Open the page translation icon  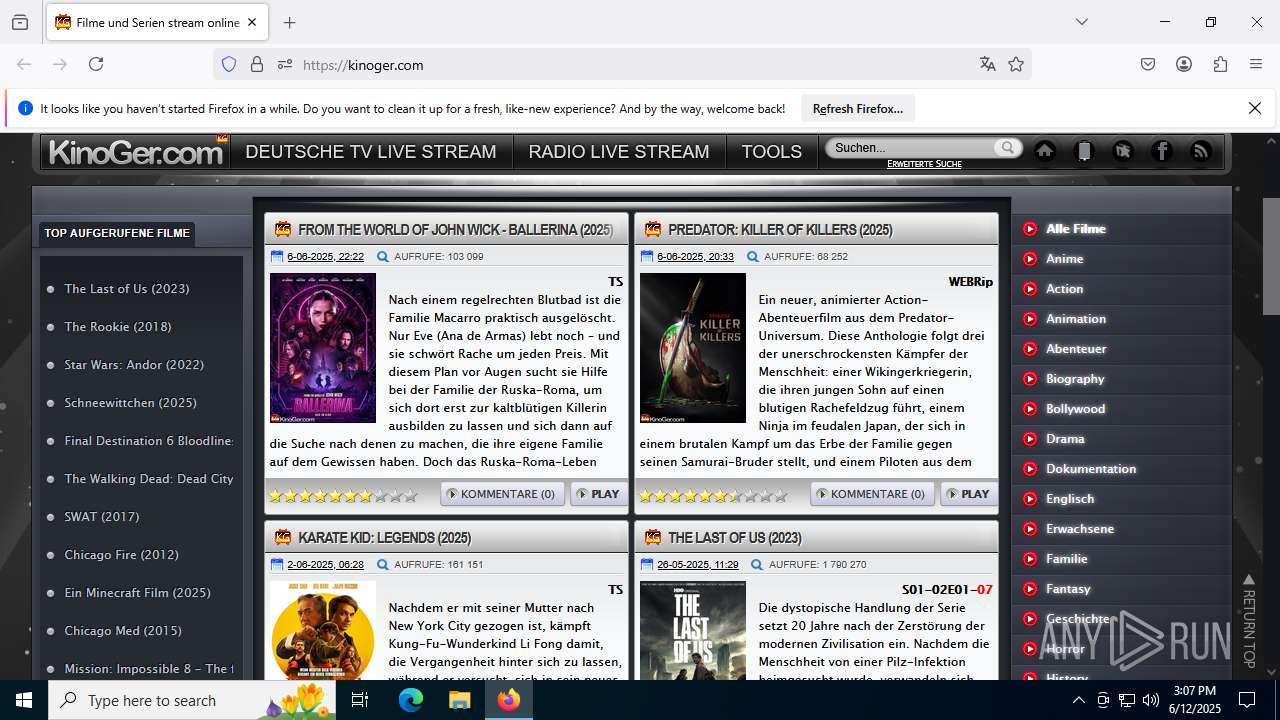tap(988, 64)
